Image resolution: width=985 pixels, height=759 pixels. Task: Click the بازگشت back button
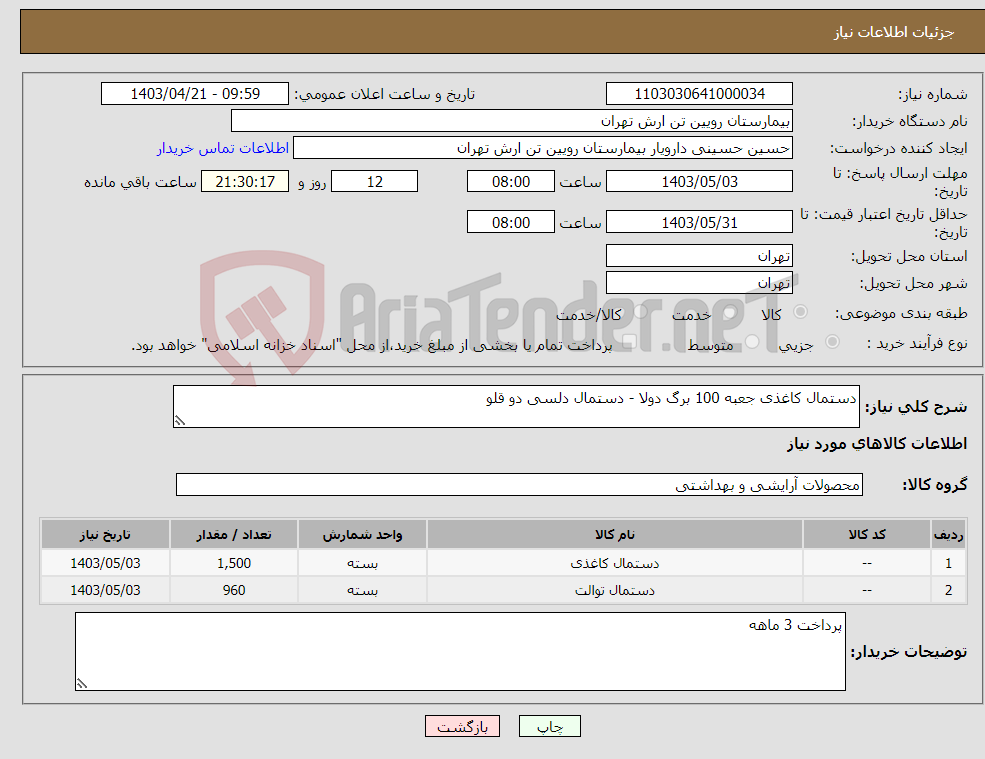462,726
